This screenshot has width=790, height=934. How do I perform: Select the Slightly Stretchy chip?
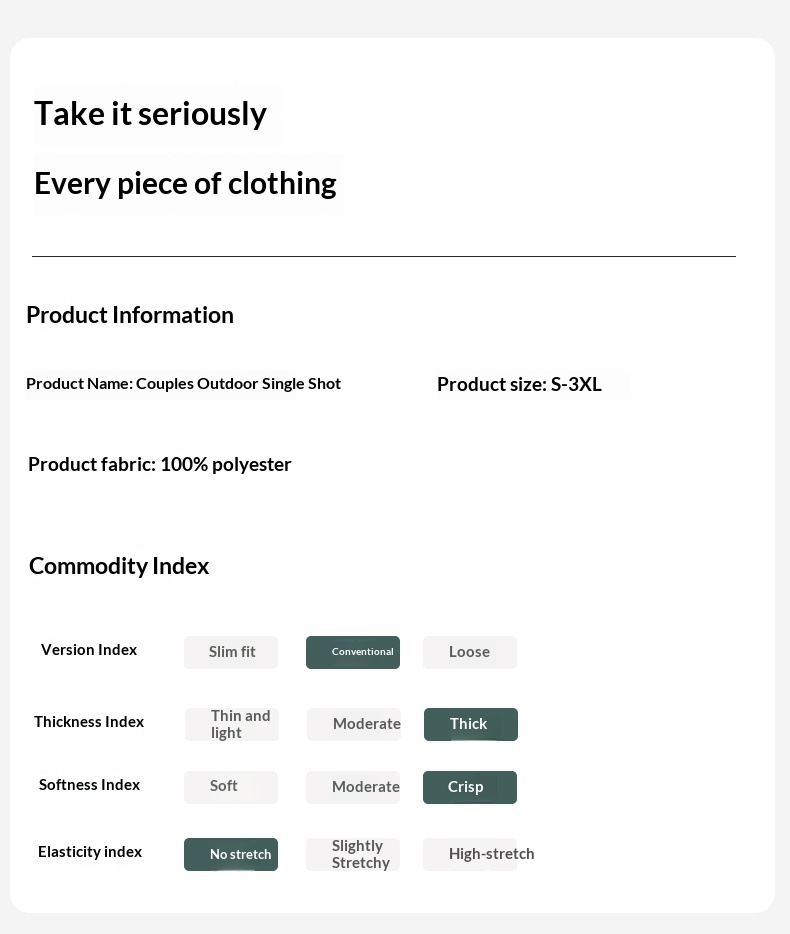tap(353, 855)
